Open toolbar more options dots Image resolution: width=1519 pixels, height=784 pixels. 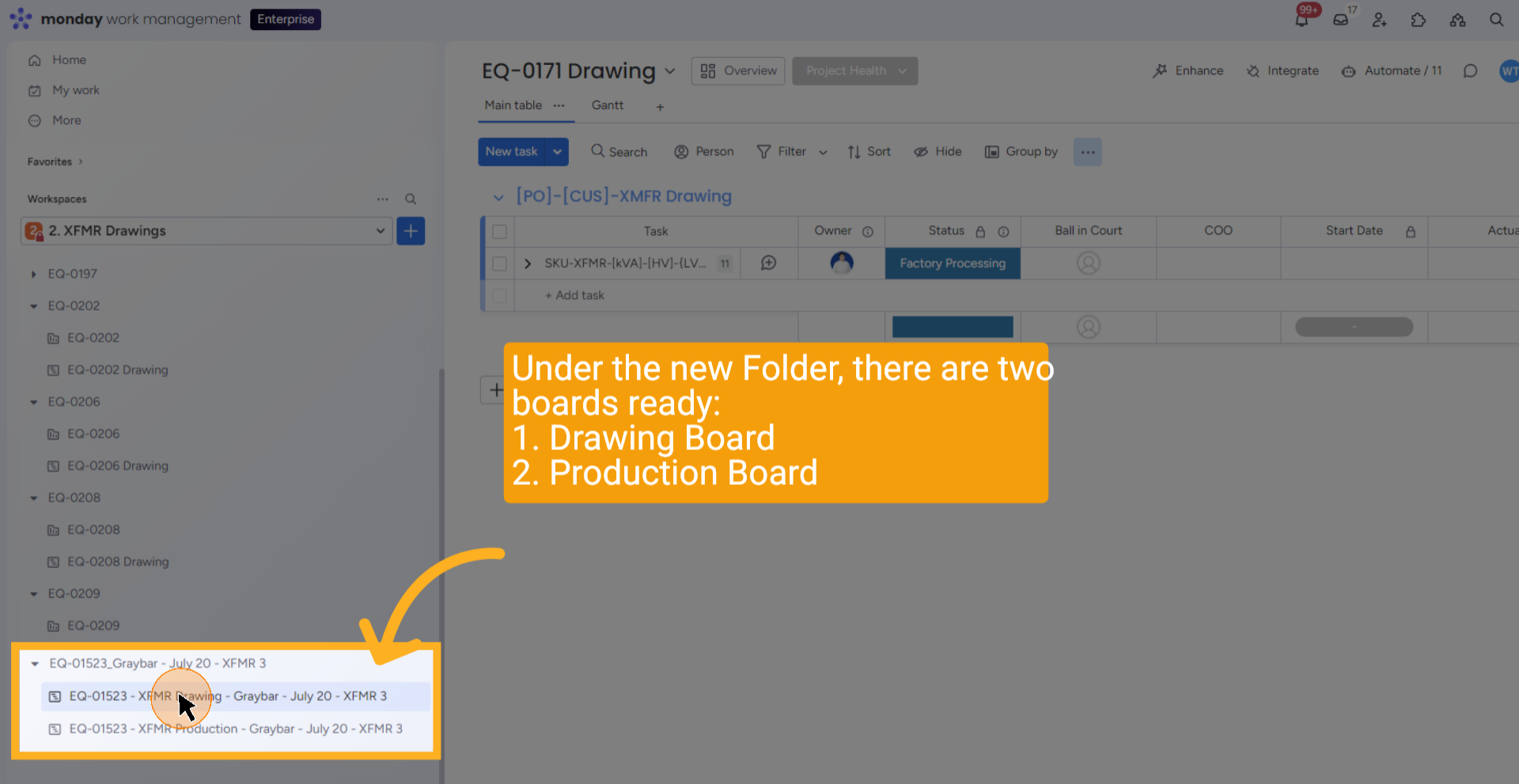[1088, 152]
